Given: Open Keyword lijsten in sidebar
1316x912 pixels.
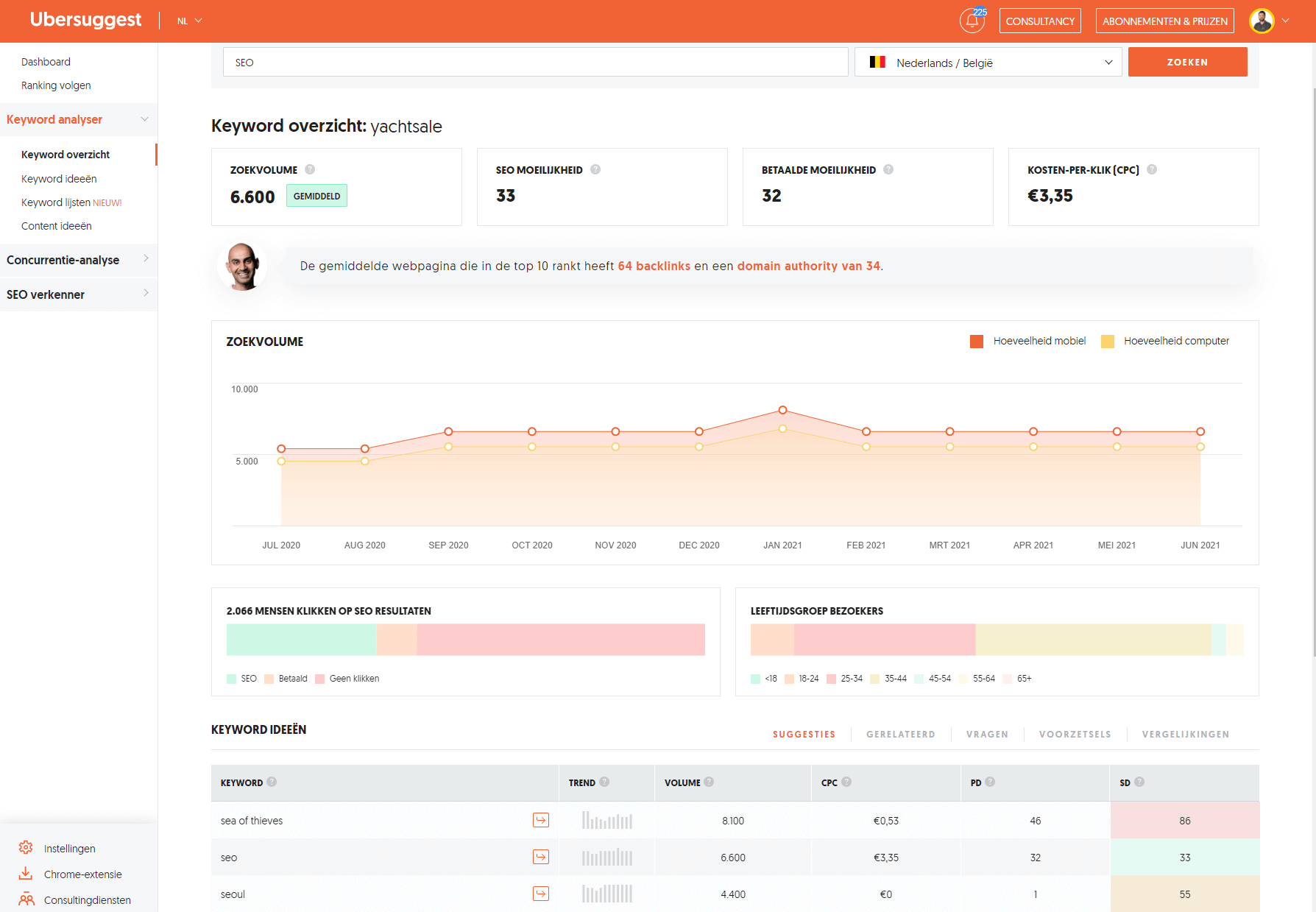Looking at the screenshot, I should tap(71, 202).
